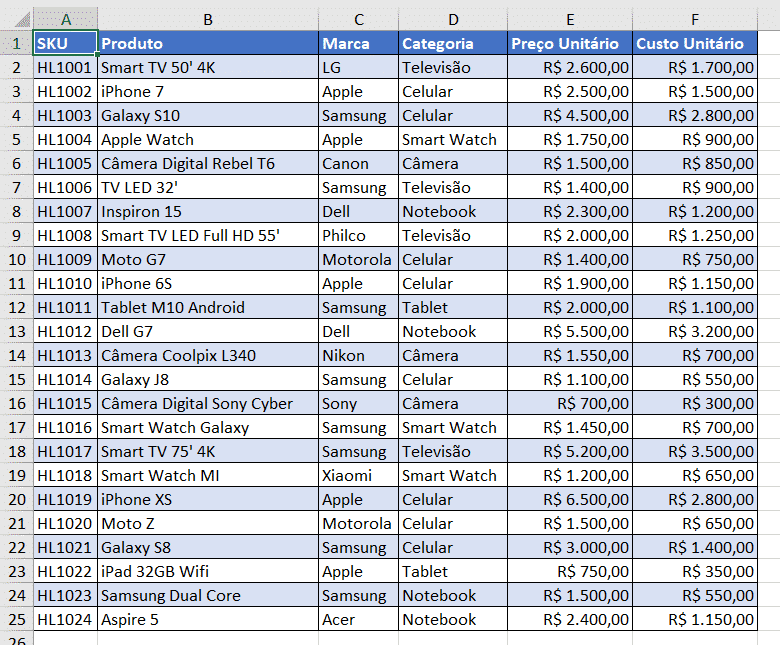Click the Sony brand cell
The width and height of the screenshot is (780, 645).
click(359, 403)
